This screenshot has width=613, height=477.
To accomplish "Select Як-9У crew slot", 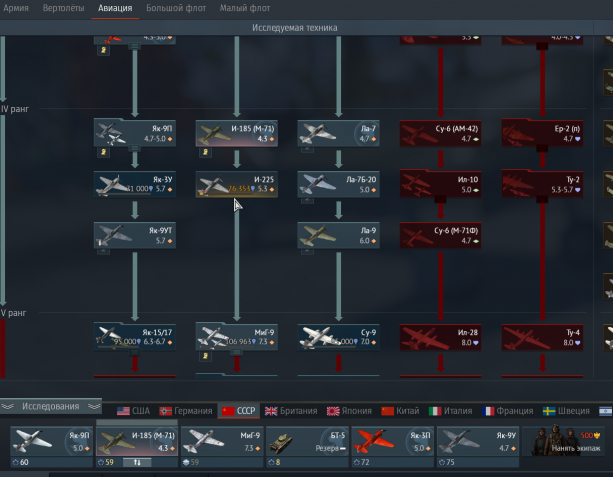I will [x=478, y=441].
